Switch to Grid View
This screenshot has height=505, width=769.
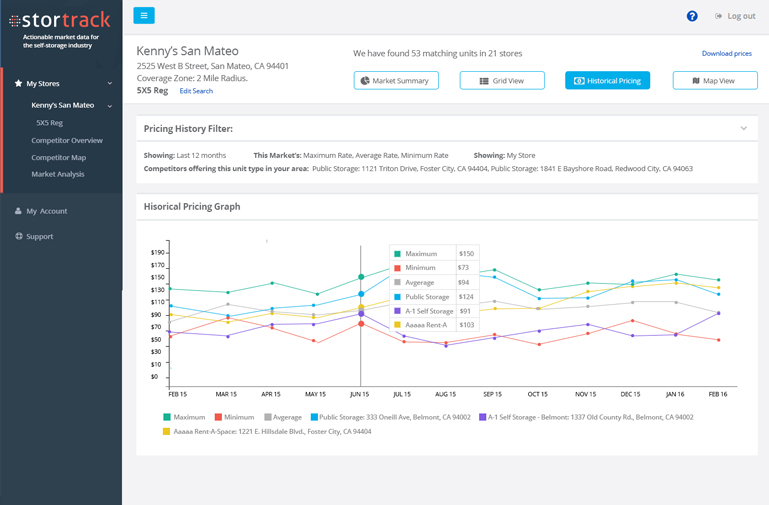502,80
